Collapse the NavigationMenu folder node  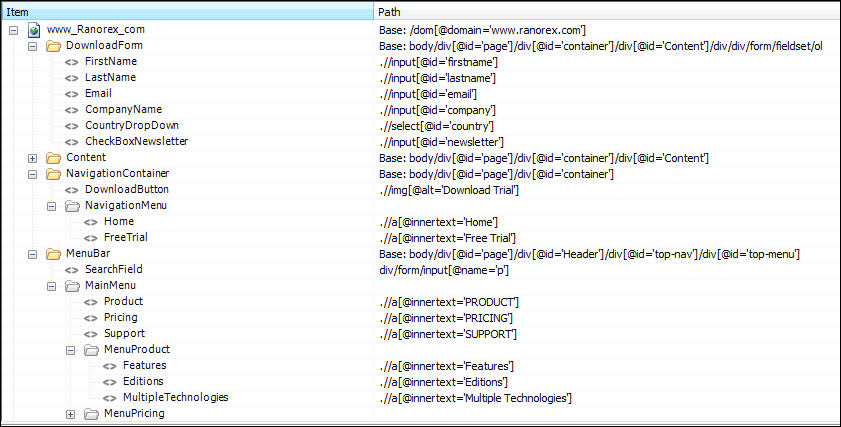pos(51,207)
